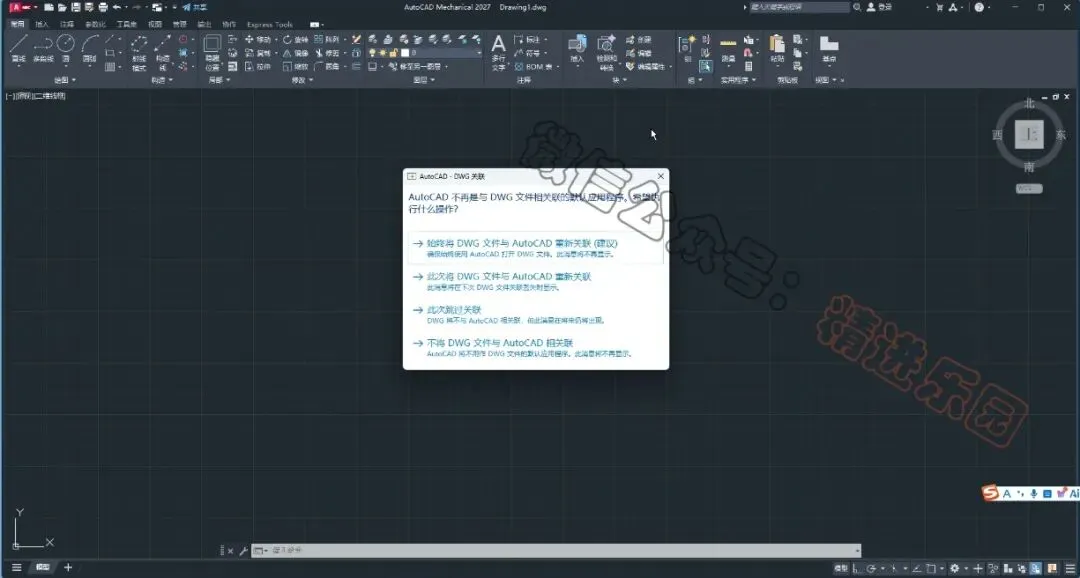The height and width of the screenshot is (578, 1080).
Task: Select the Arc (圆弧) tool
Action: (x=90, y=50)
